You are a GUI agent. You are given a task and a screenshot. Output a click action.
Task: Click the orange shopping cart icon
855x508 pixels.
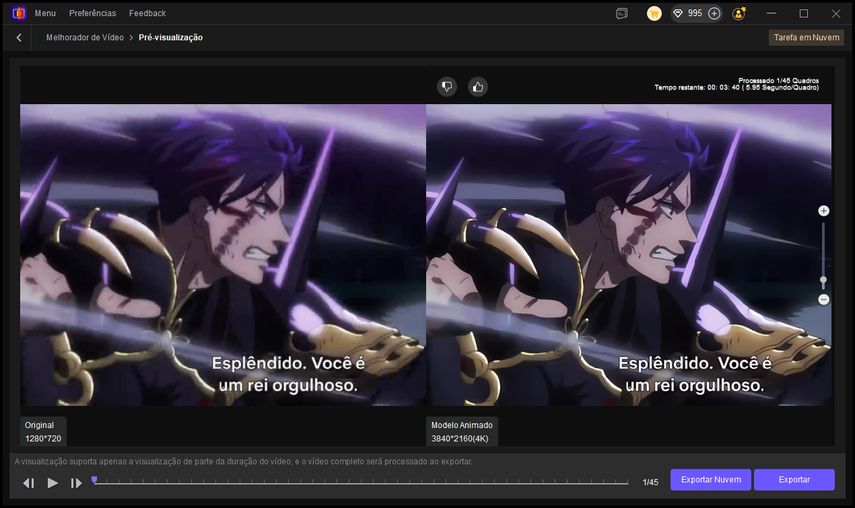pyautogui.click(x=654, y=14)
